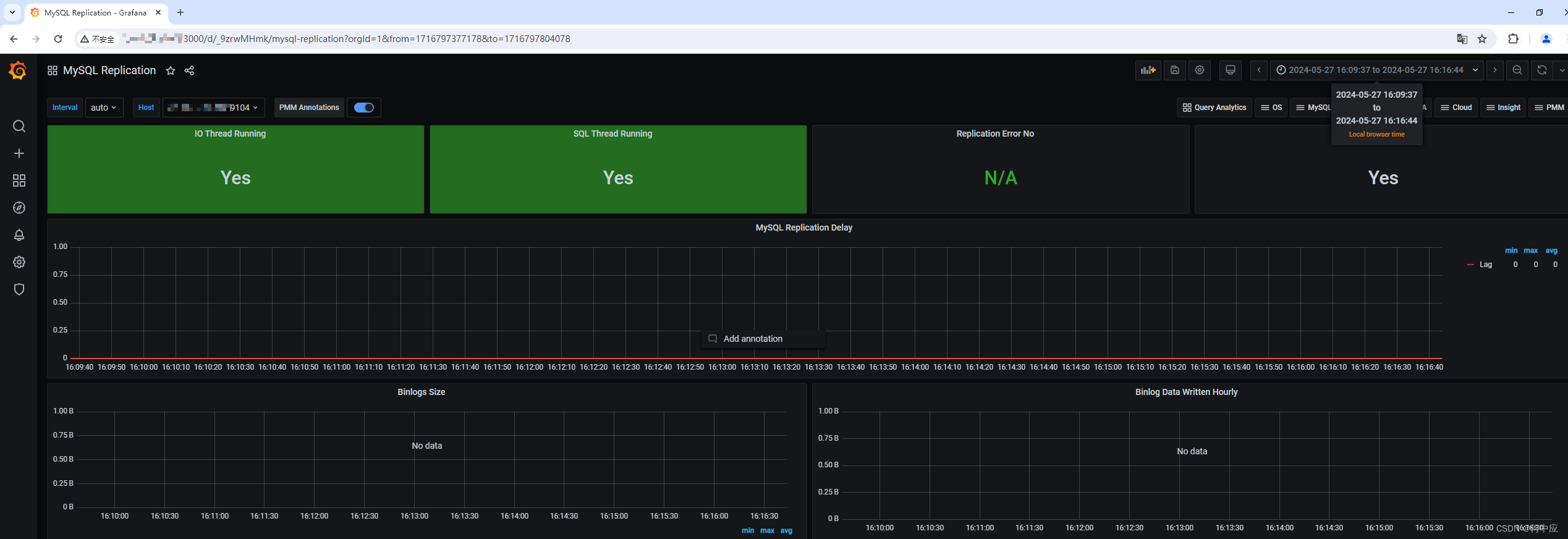This screenshot has height=539, width=1568.
Task: Switch to MySQL Replication browser tab
Action: (96, 12)
